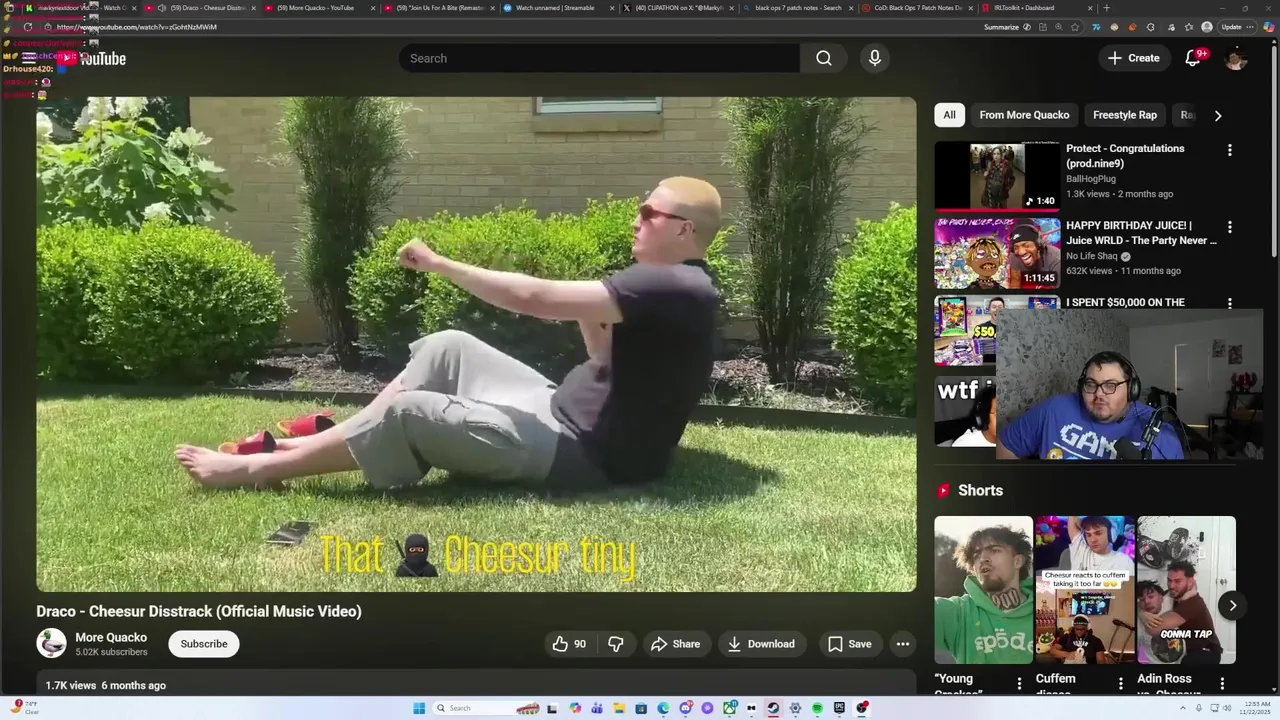Screen dimensions: 1280x720
Task: Dislike the video with thumbs down
Action: [616, 644]
